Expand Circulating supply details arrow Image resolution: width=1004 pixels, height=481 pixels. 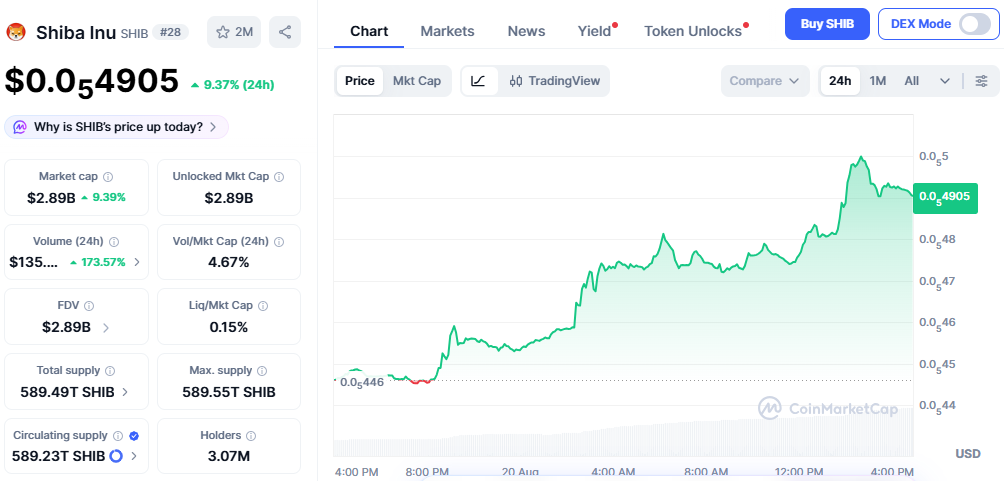[134, 456]
